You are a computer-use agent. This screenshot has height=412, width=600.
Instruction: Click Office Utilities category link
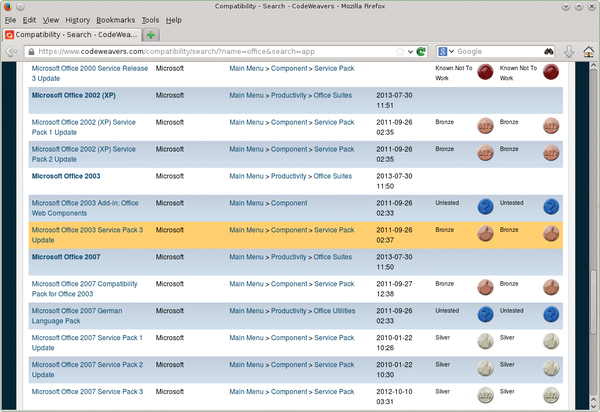coord(334,311)
